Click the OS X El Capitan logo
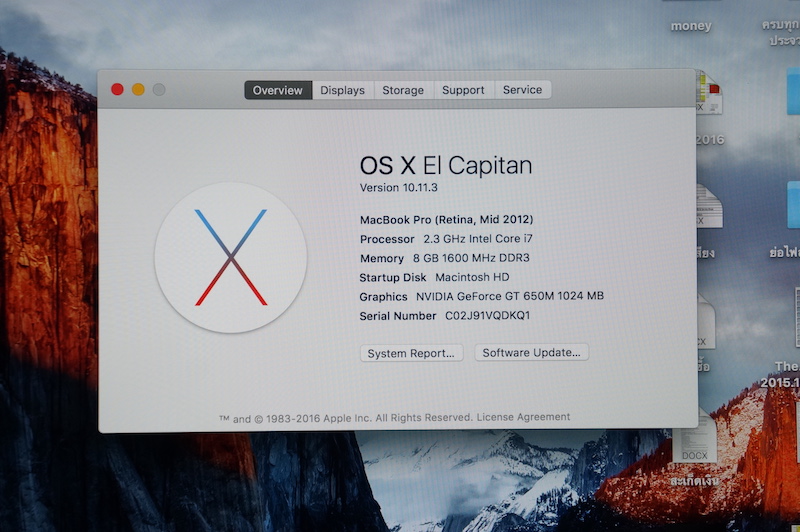800x532 pixels. [x=231, y=258]
